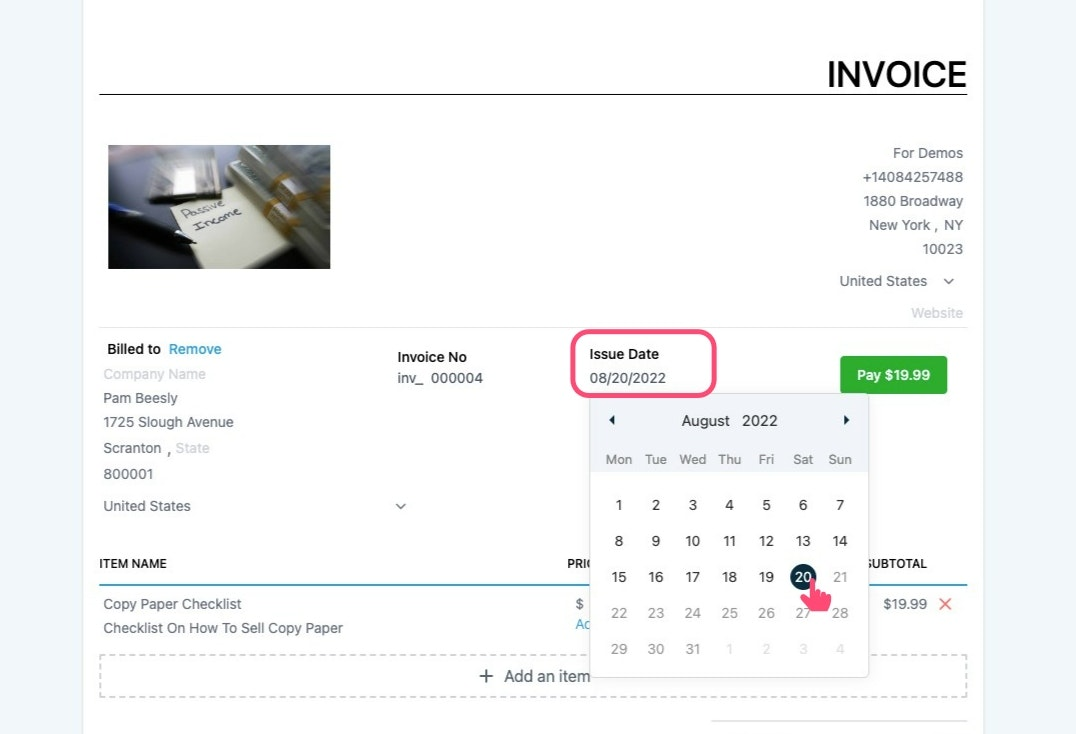This screenshot has height=734, width=1076.
Task: Select August 3 in the calendar
Action: point(692,505)
